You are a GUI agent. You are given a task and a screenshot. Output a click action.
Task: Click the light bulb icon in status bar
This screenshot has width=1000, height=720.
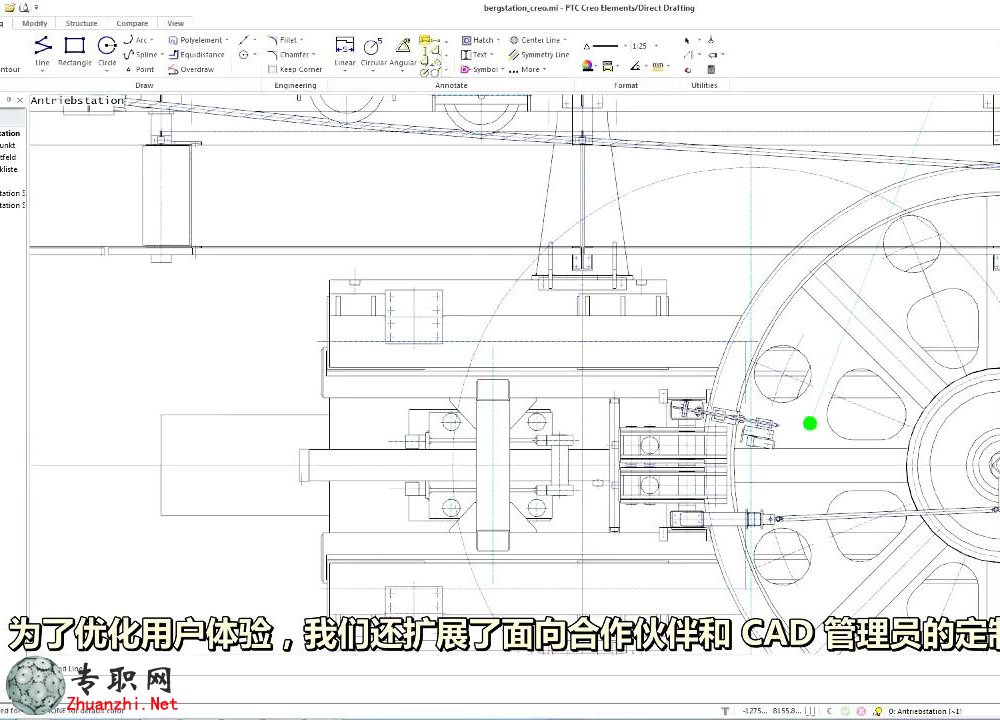(x=878, y=710)
